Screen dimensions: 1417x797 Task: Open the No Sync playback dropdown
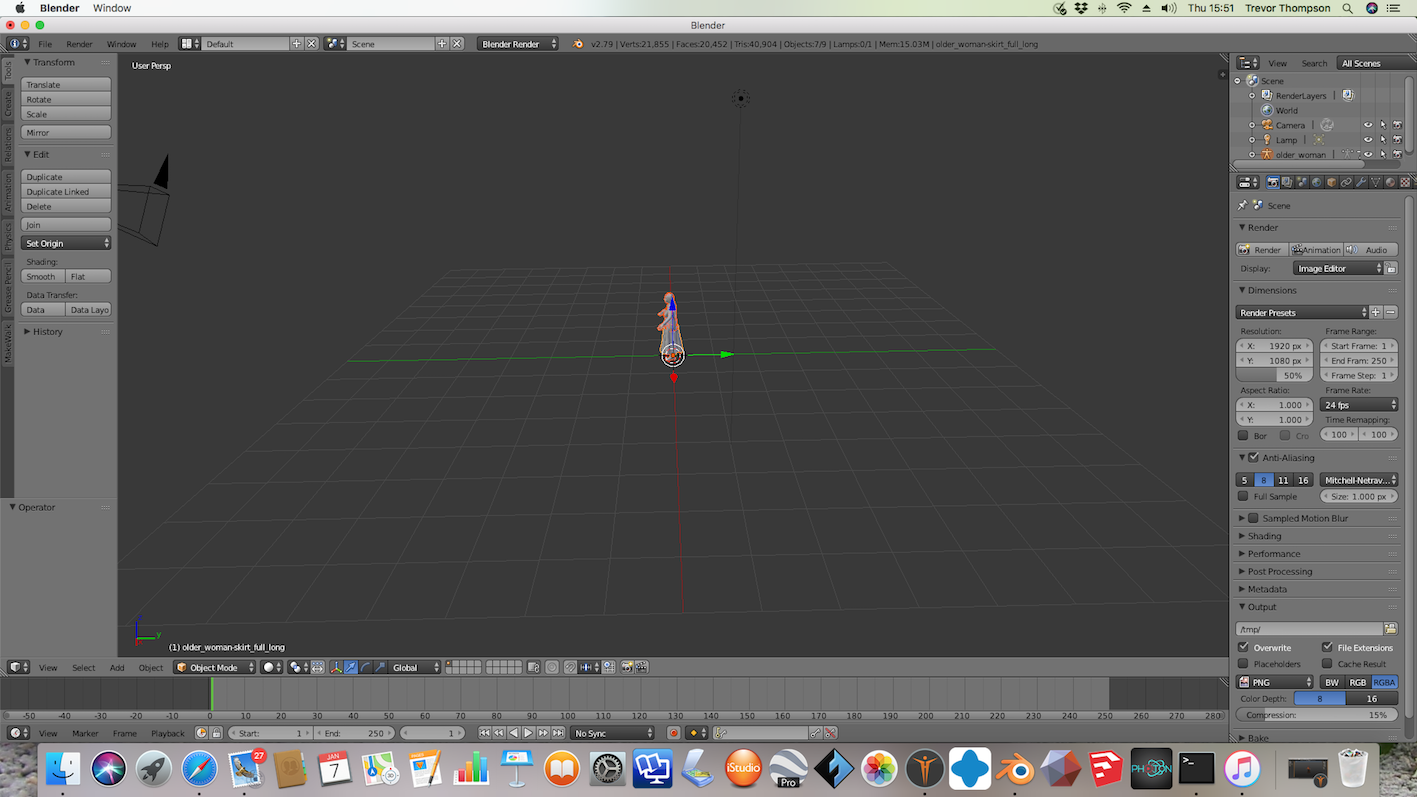point(613,733)
